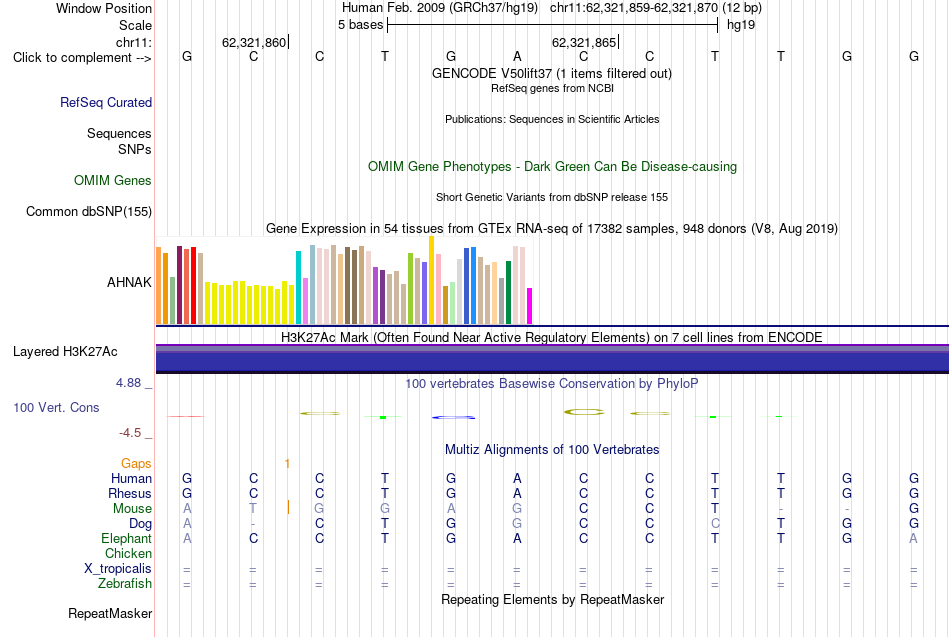Select the AHNAK gene expression label
Screen dimensions: 950x637
coord(129,282)
